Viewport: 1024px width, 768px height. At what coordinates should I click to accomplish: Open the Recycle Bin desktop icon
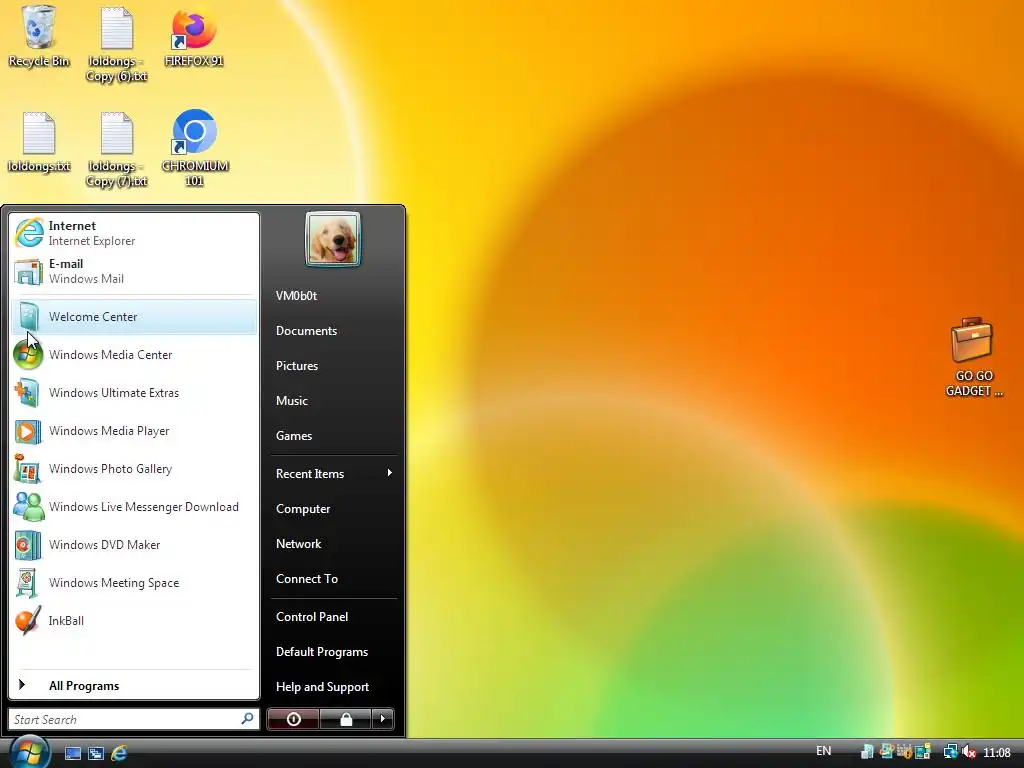pyautogui.click(x=39, y=36)
